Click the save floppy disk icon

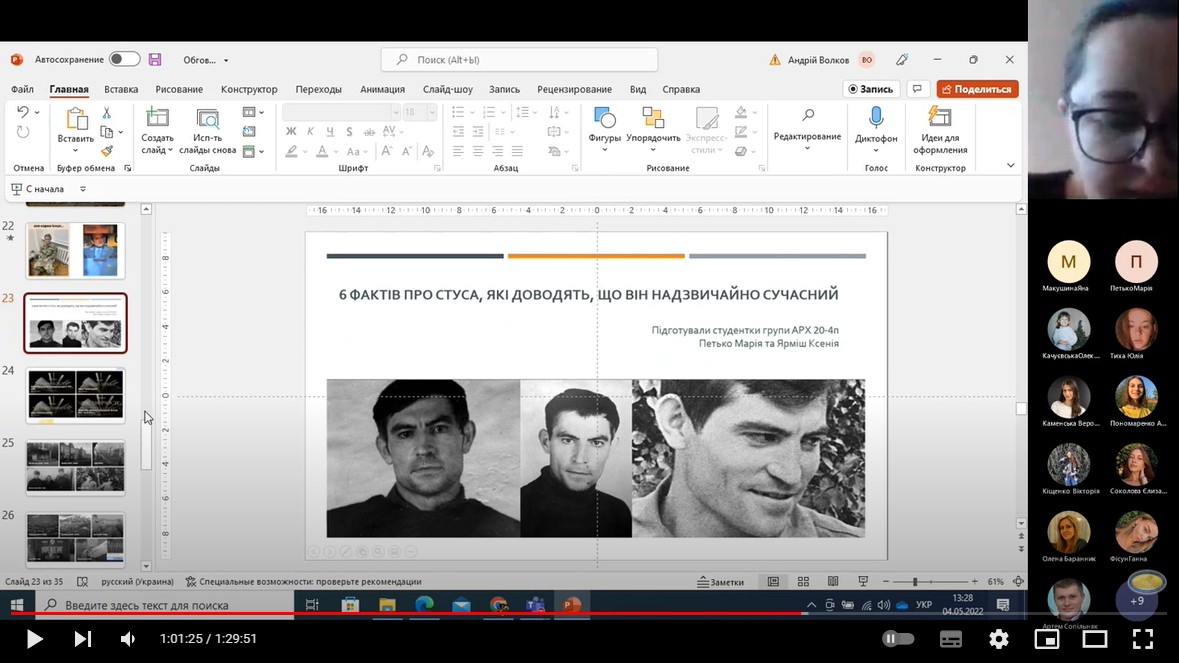click(x=155, y=59)
